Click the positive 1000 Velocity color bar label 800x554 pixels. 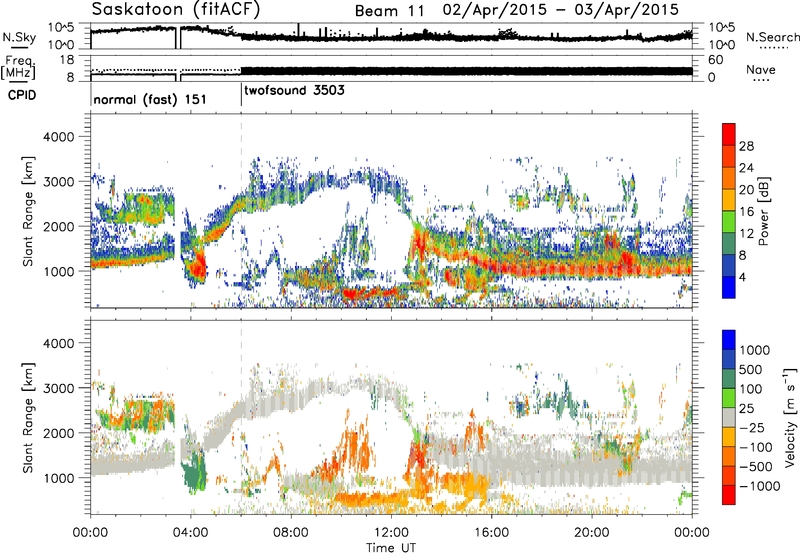click(x=755, y=350)
